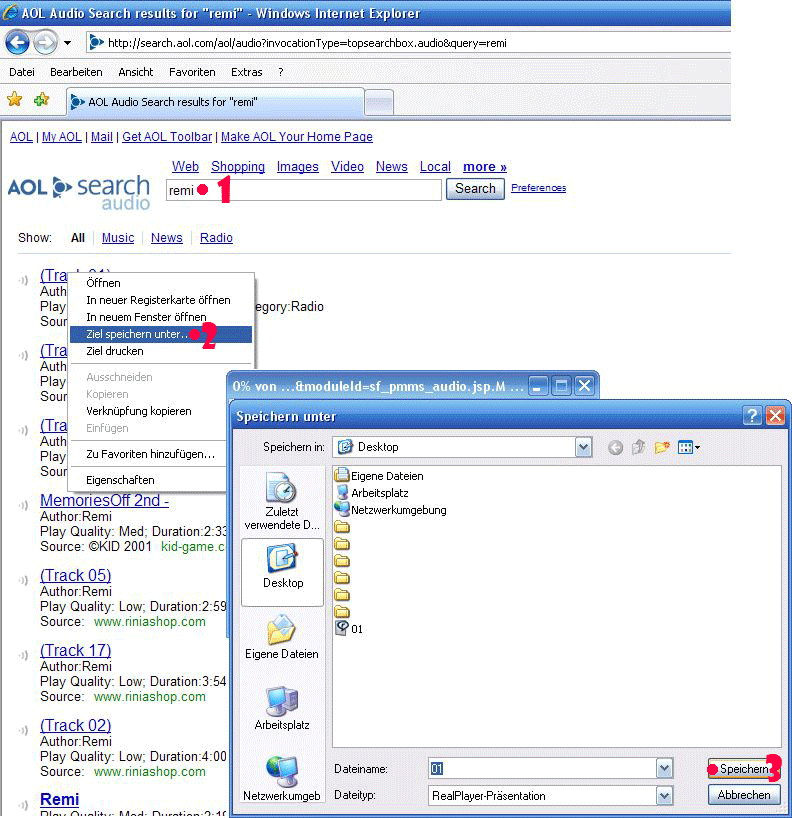This screenshot has height=818, width=792.
Task: Open the Datei menu
Action: tap(22, 72)
